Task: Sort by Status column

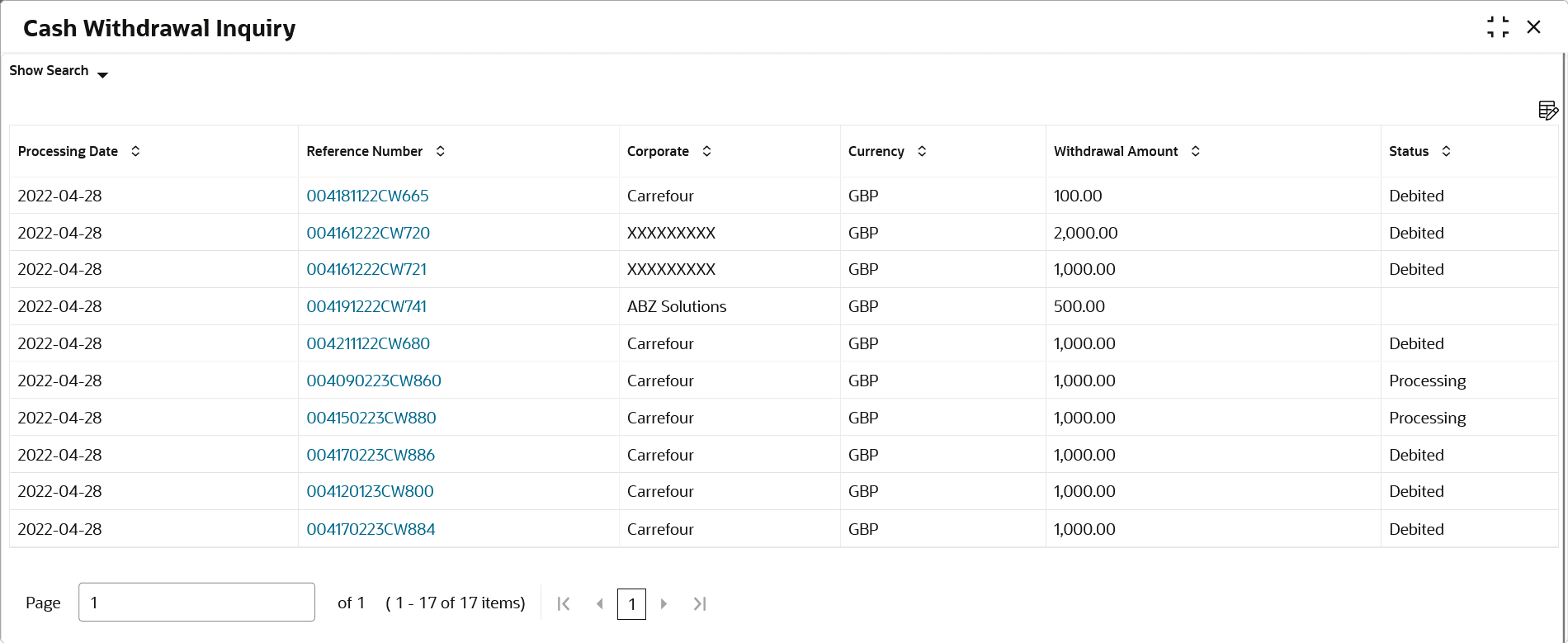Action: tap(1446, 151)
